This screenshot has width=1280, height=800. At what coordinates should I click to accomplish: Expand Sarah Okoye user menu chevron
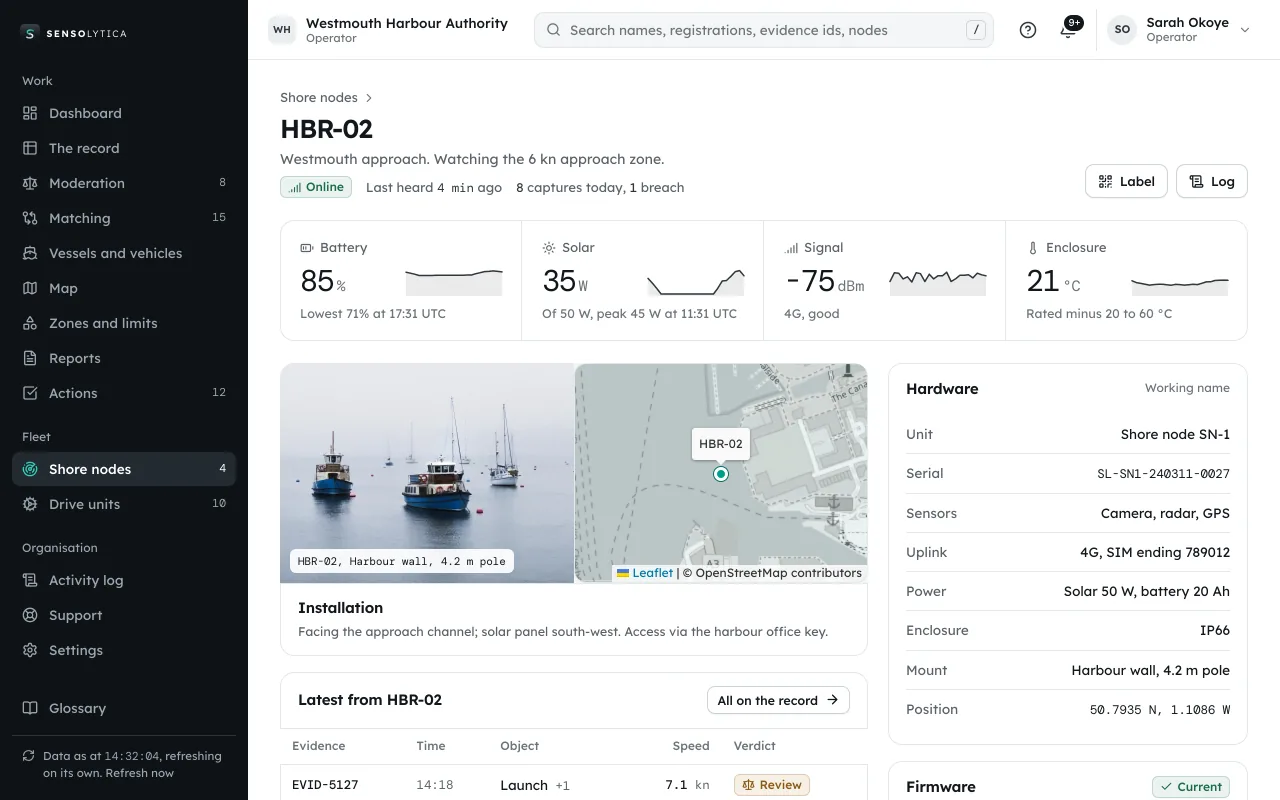click(1245, 30)
